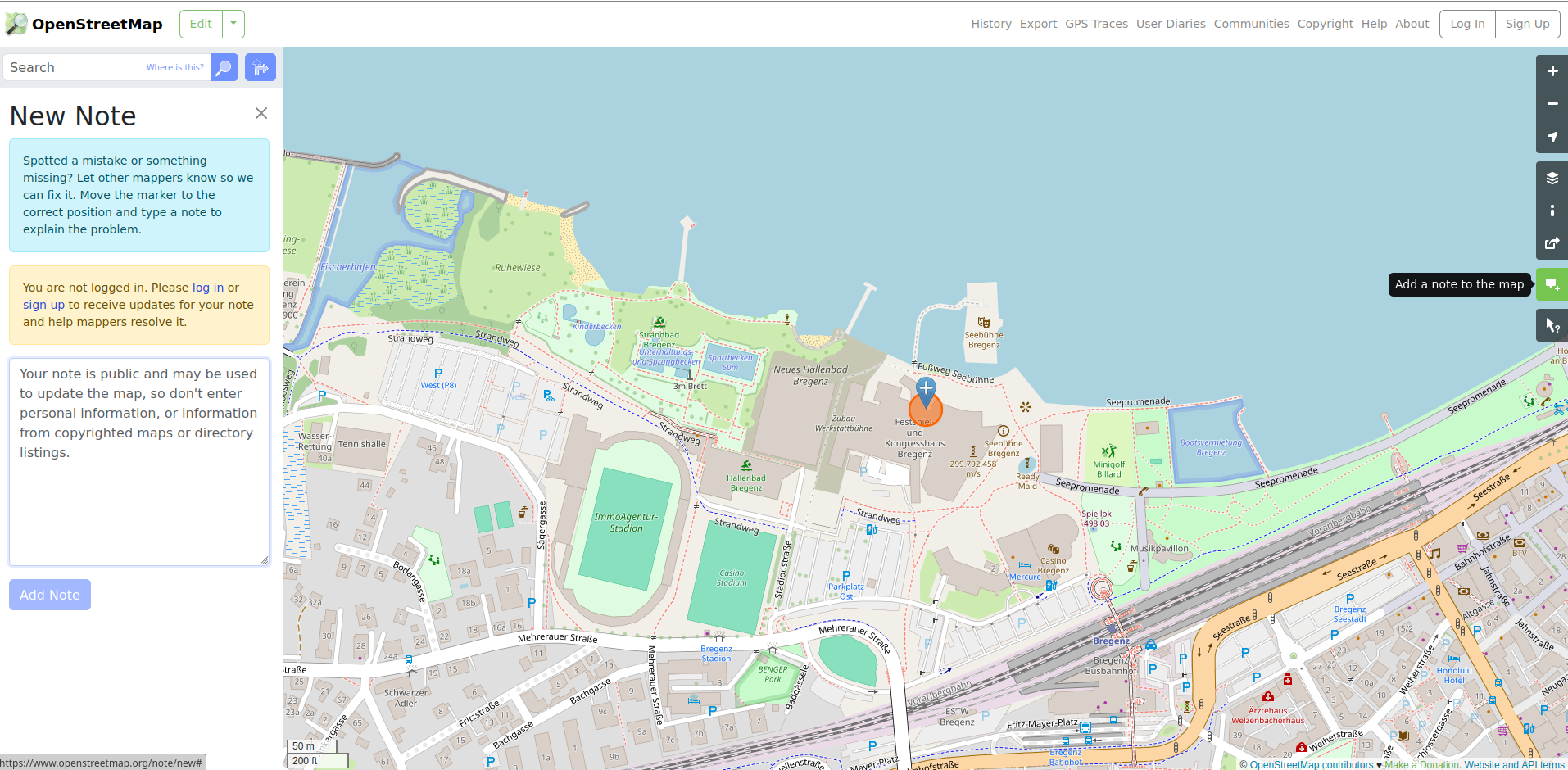
Task: Open Communities page
Action: [1251, 24]
